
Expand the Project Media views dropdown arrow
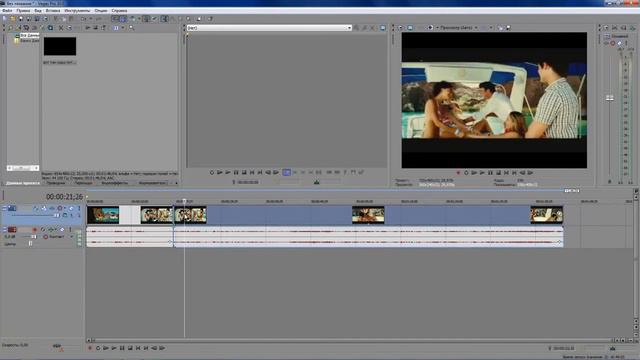click(122, 28)
